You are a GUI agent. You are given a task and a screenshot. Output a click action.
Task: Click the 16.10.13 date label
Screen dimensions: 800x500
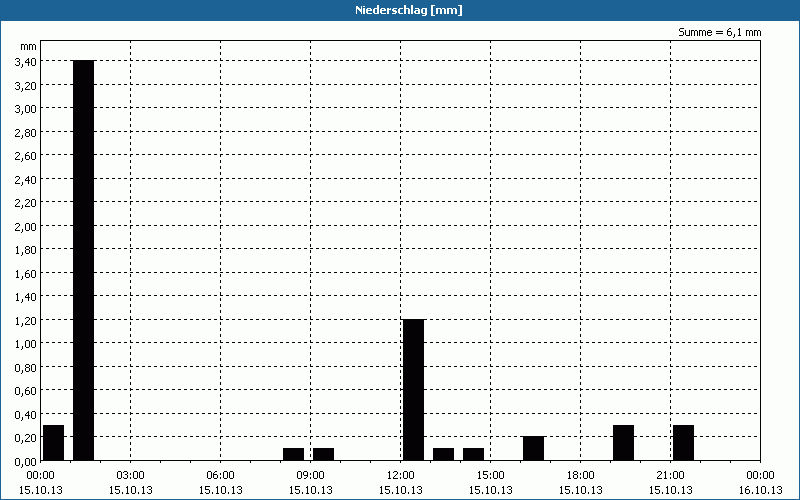click(x=761, y=490)
